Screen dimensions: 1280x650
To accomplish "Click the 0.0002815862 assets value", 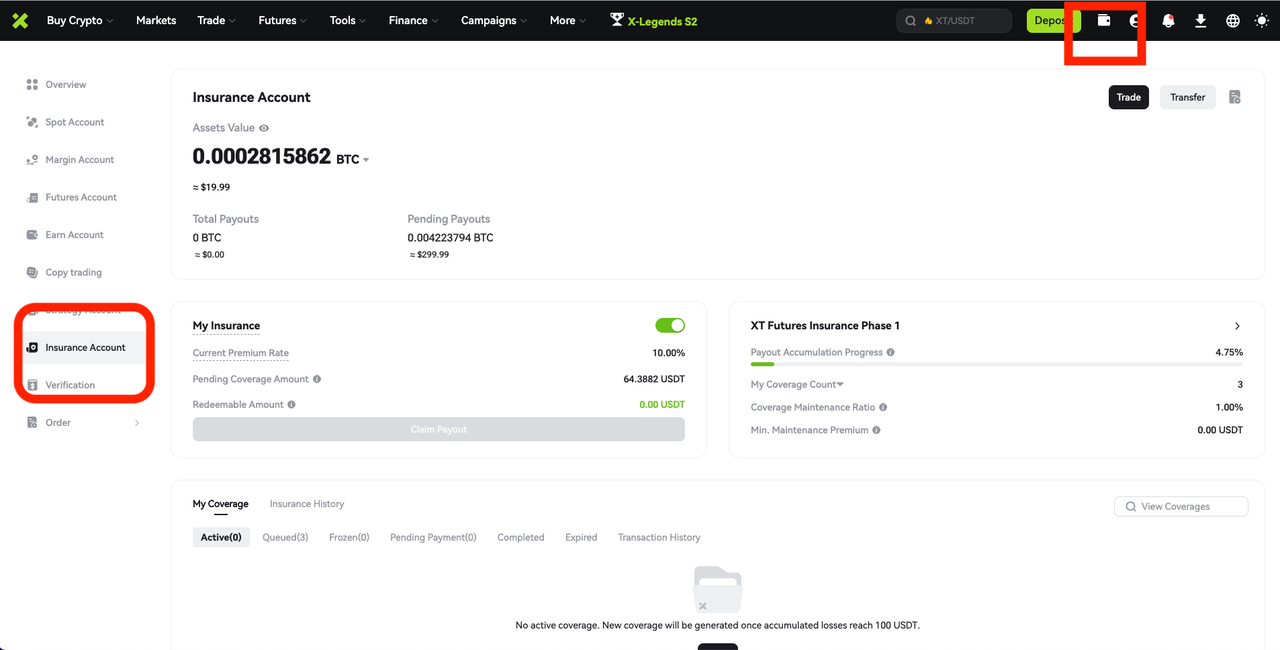I will click(x=262, y=156).
